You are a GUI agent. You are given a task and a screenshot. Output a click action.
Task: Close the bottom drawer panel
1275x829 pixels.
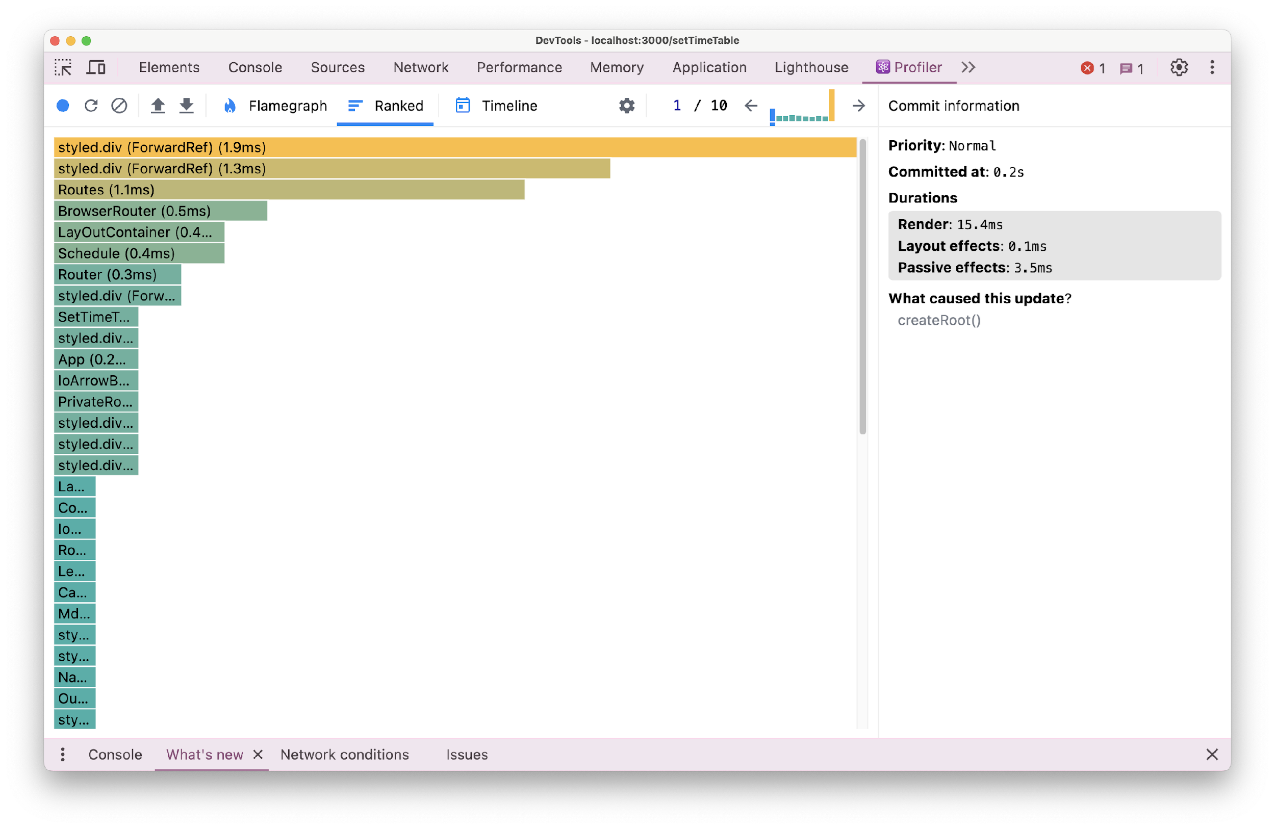[x=1212, y=755]
